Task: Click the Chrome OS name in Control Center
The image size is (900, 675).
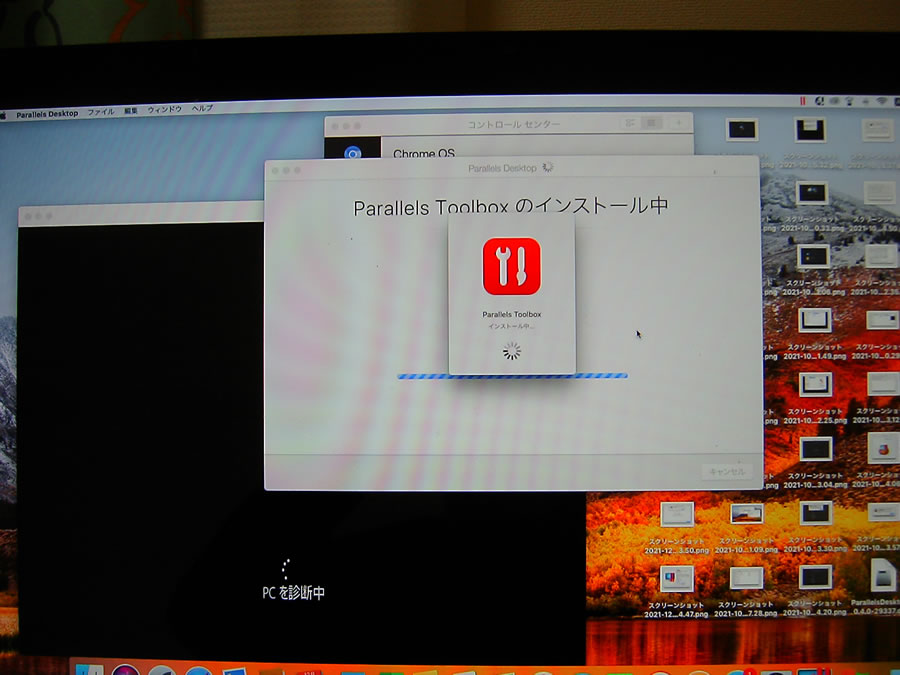Action: [424, 153]
